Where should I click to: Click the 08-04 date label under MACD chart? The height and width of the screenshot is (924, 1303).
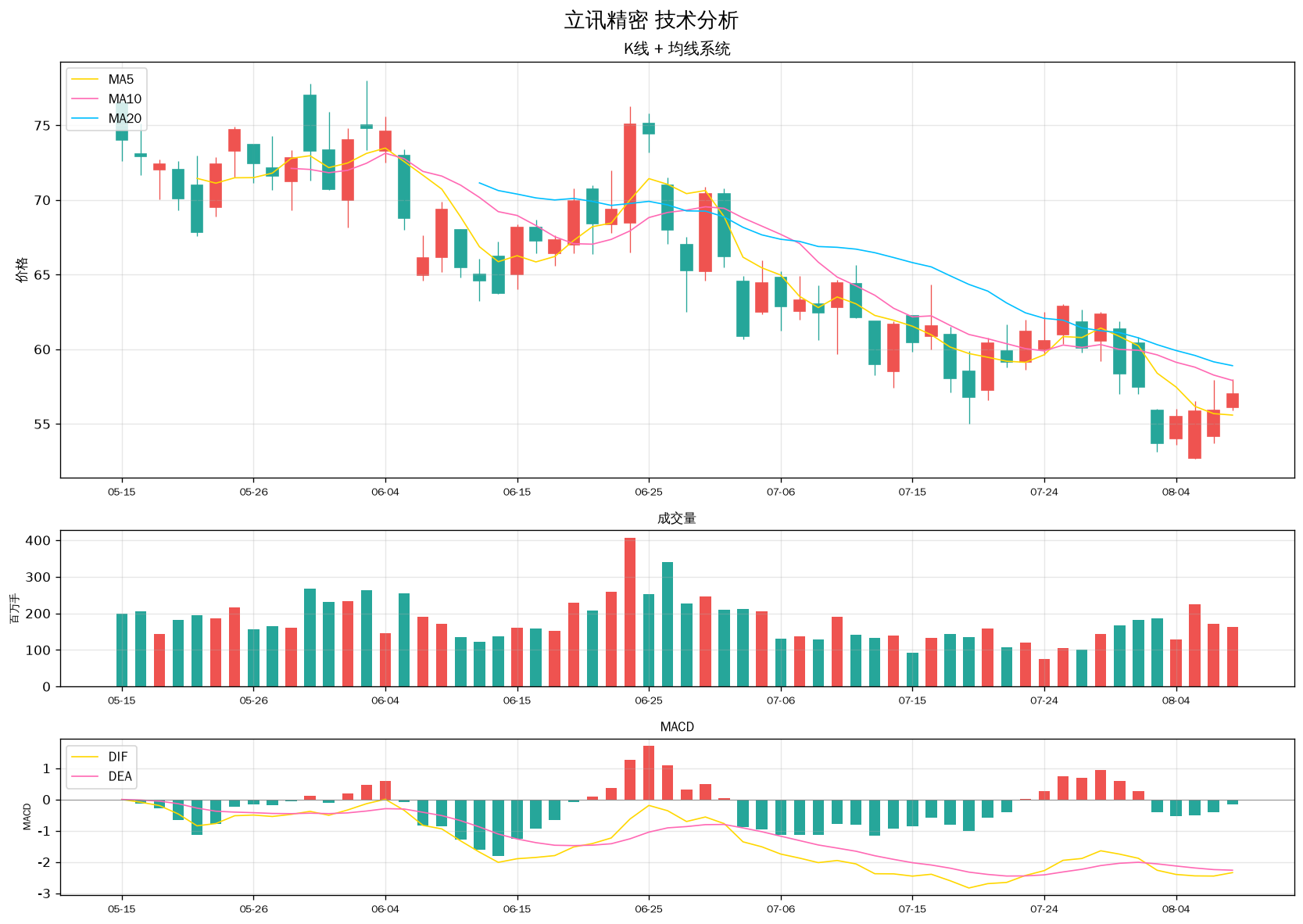click(x=1176, y=909)
